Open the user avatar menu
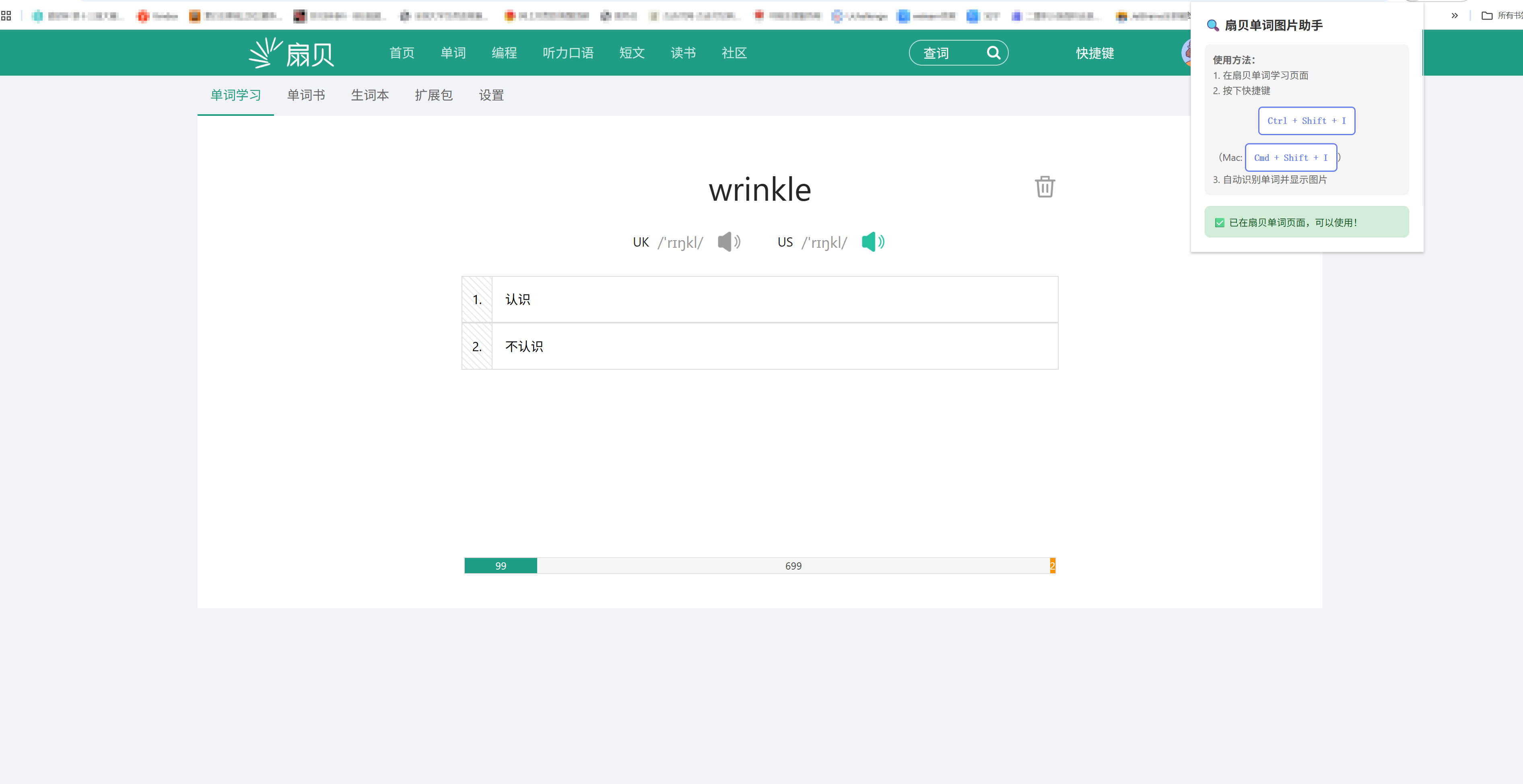This screenshot has width=1523, height=784. tap(1186, 53)
